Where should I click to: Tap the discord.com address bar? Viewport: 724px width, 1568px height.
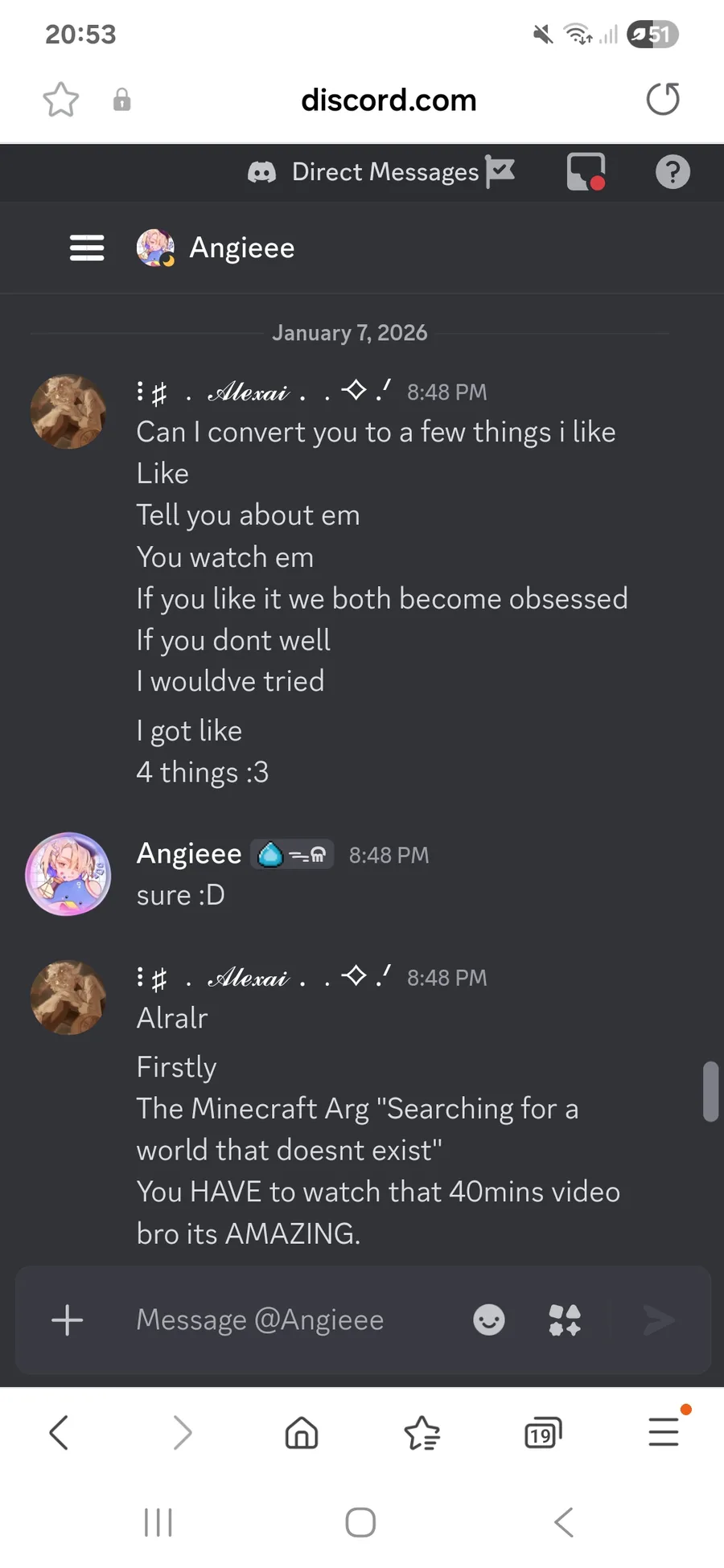pos(389,101)
